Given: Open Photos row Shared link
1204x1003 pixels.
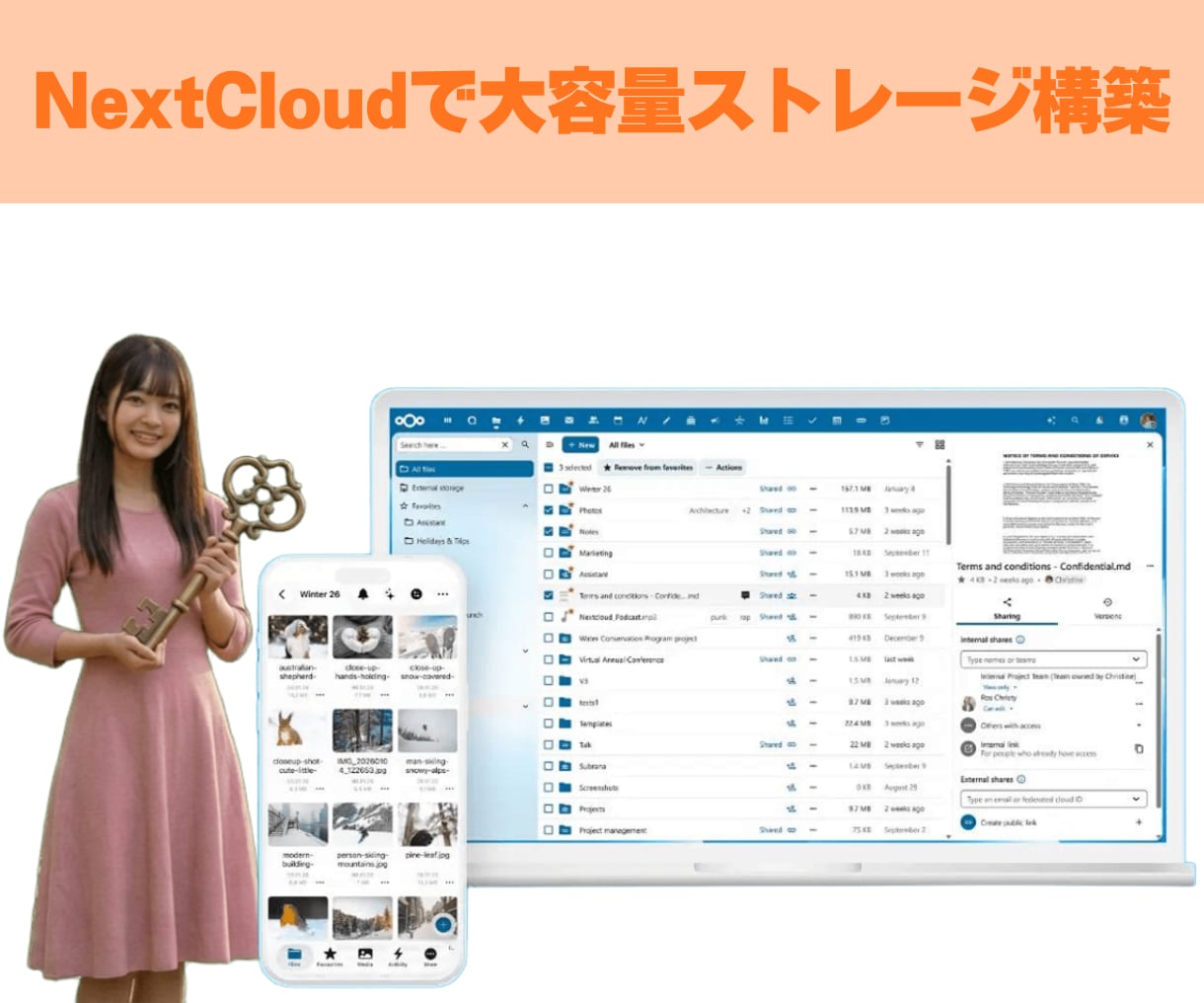Looking at the screenshot, I should [x=778, y=510].
